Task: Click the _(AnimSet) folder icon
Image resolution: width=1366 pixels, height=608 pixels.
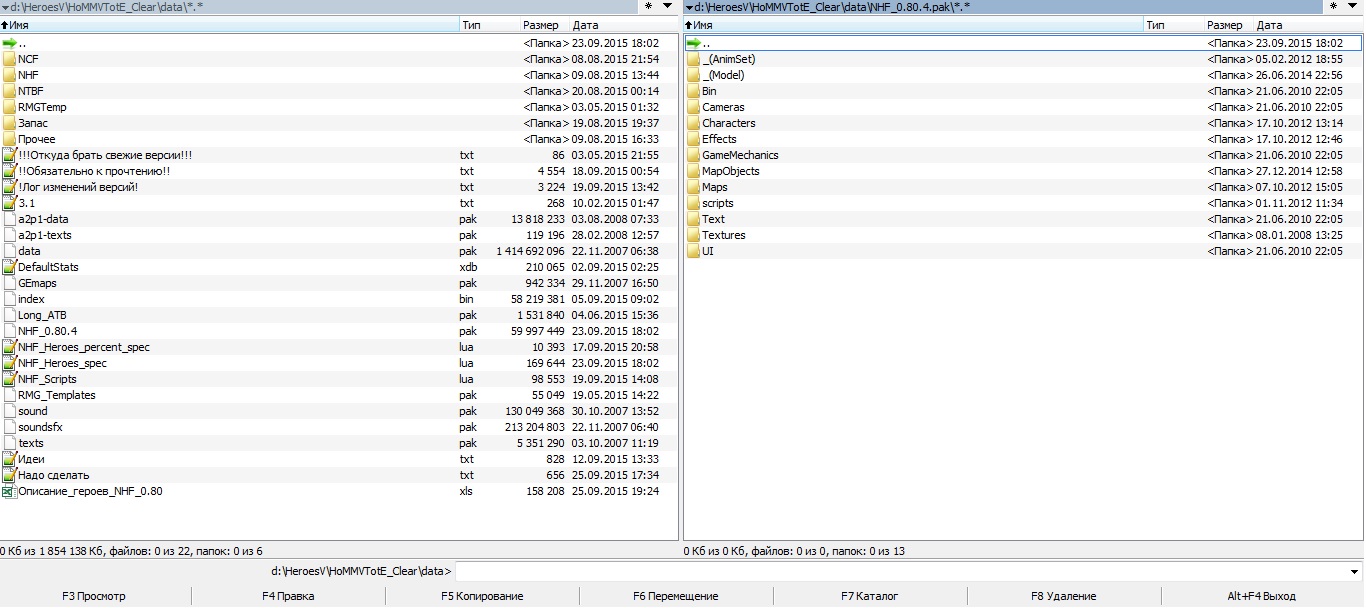Action: click(x=694, y=59)
